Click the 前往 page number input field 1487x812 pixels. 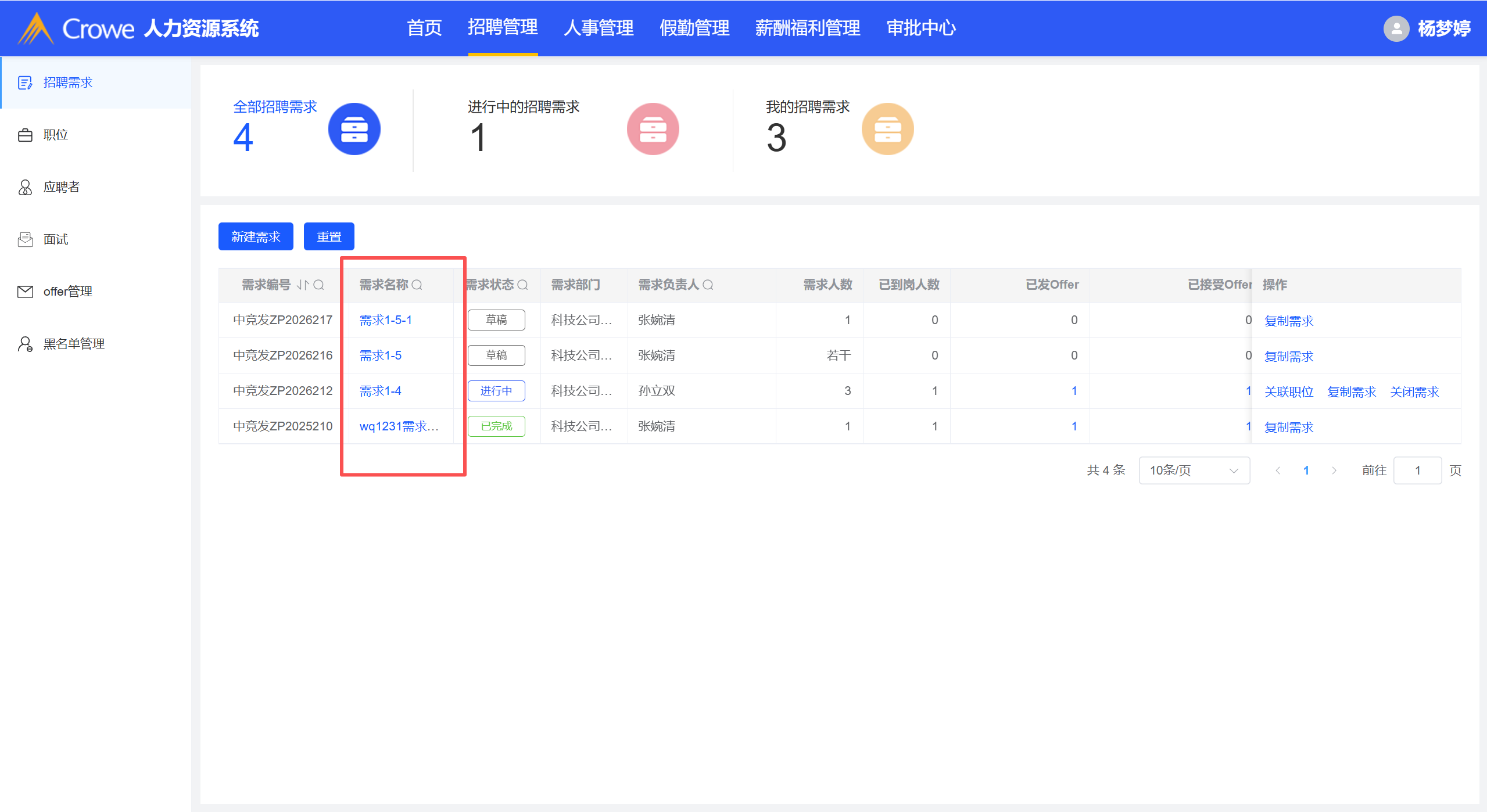pos(1417,470)
